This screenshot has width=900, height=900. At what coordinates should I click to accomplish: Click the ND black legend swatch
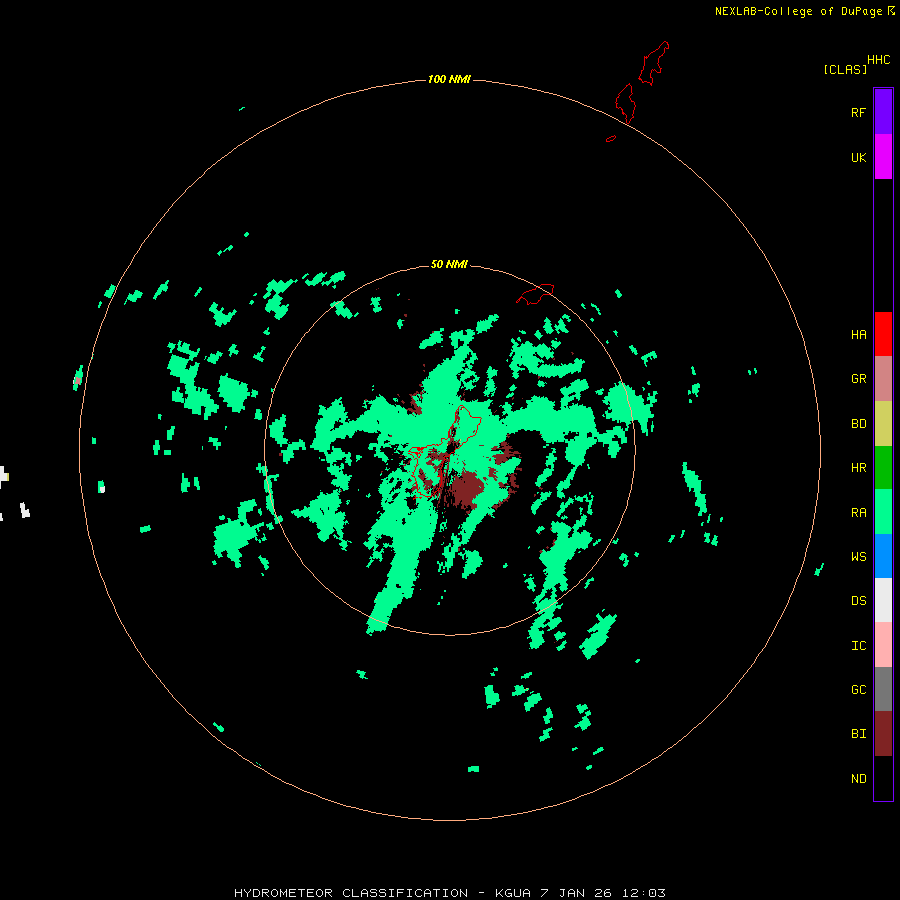(x=883, y=778)
